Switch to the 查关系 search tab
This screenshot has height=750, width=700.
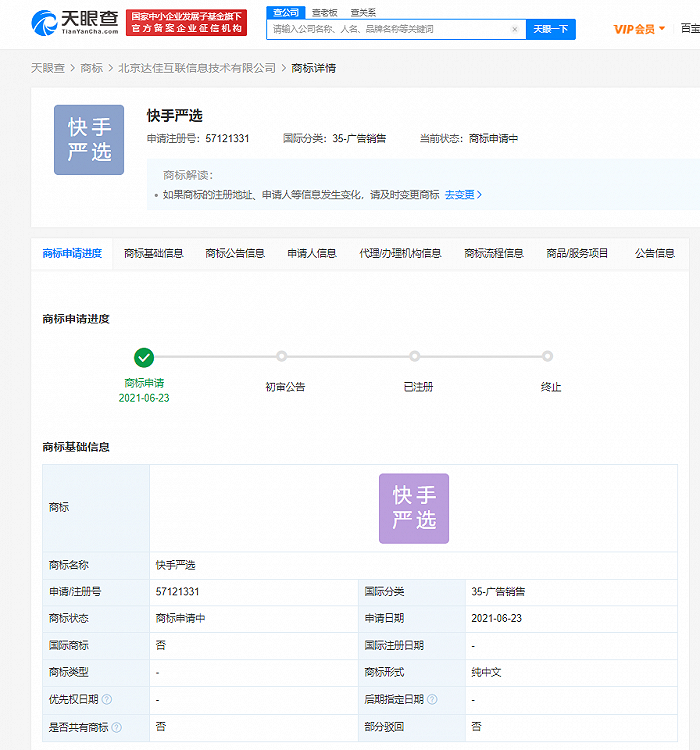coord(363,12)
